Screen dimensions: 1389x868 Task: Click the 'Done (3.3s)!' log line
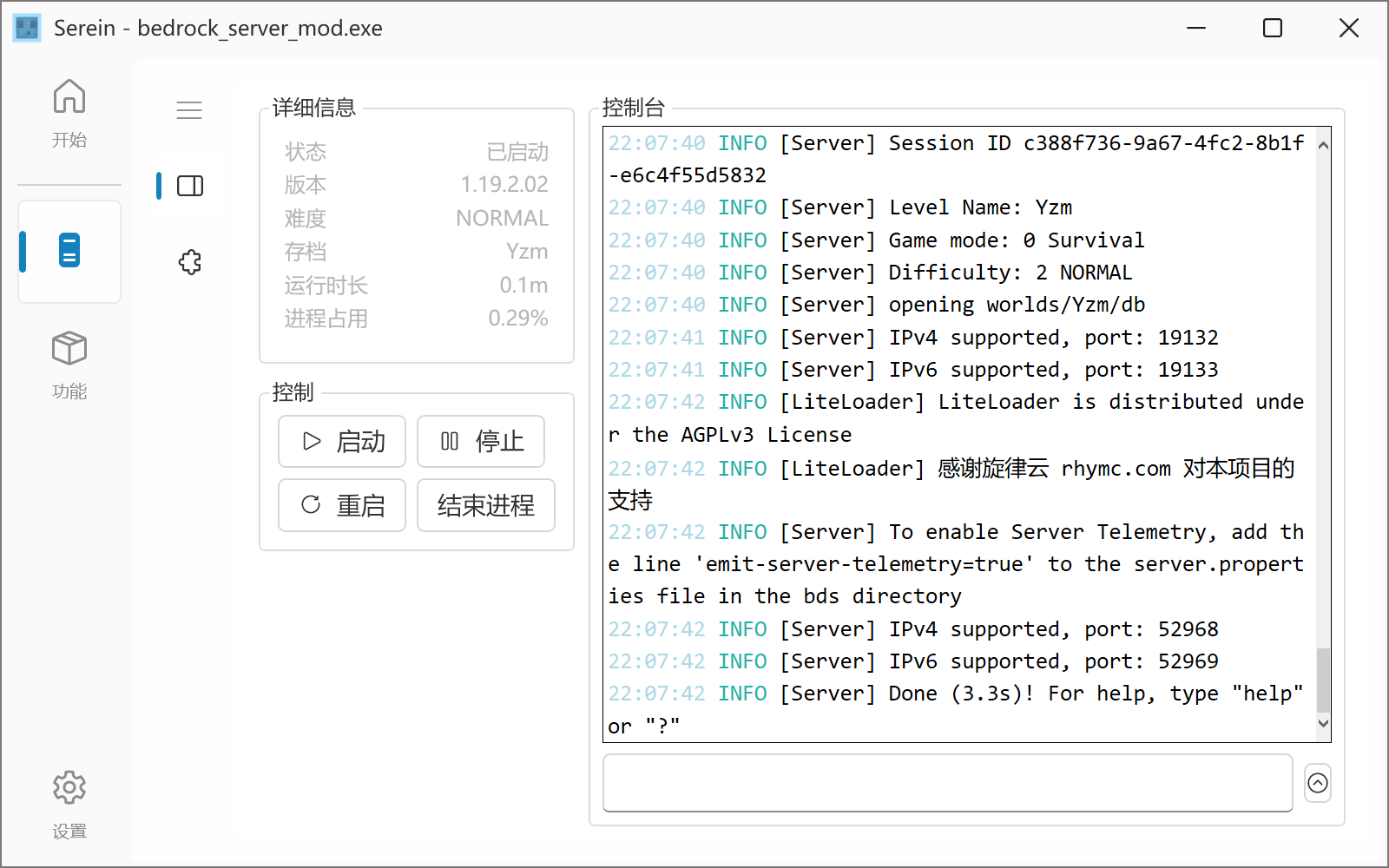click(x=956, y=709)
